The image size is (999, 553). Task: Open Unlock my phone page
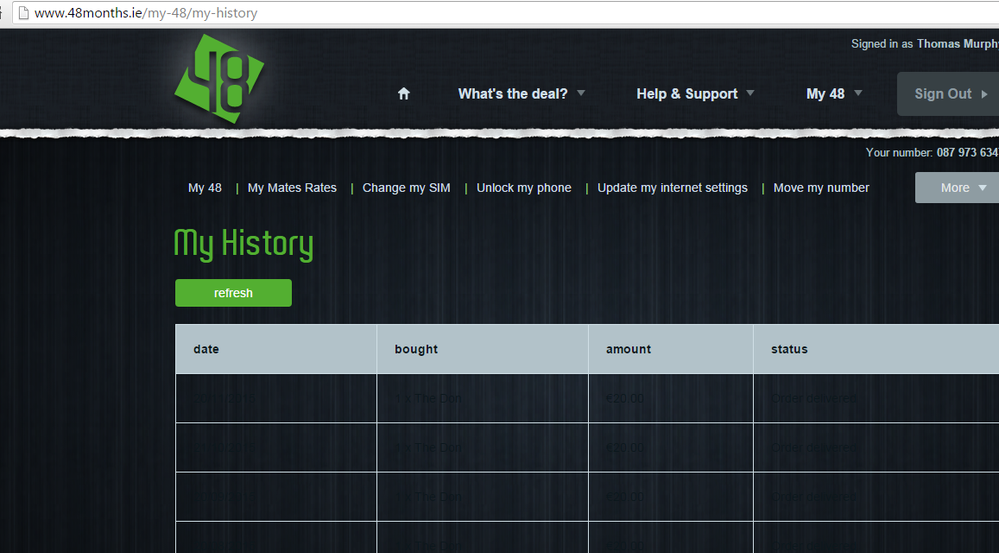[524, 188]
